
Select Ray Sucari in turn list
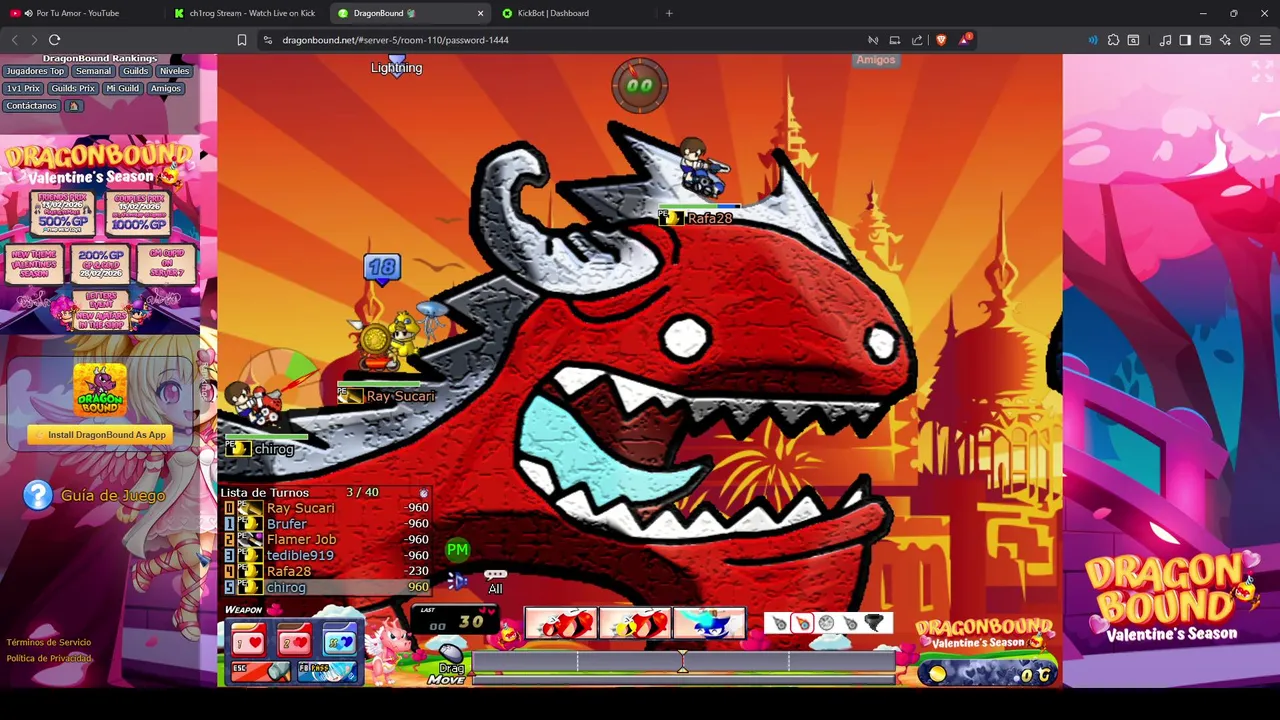[325, 508]
